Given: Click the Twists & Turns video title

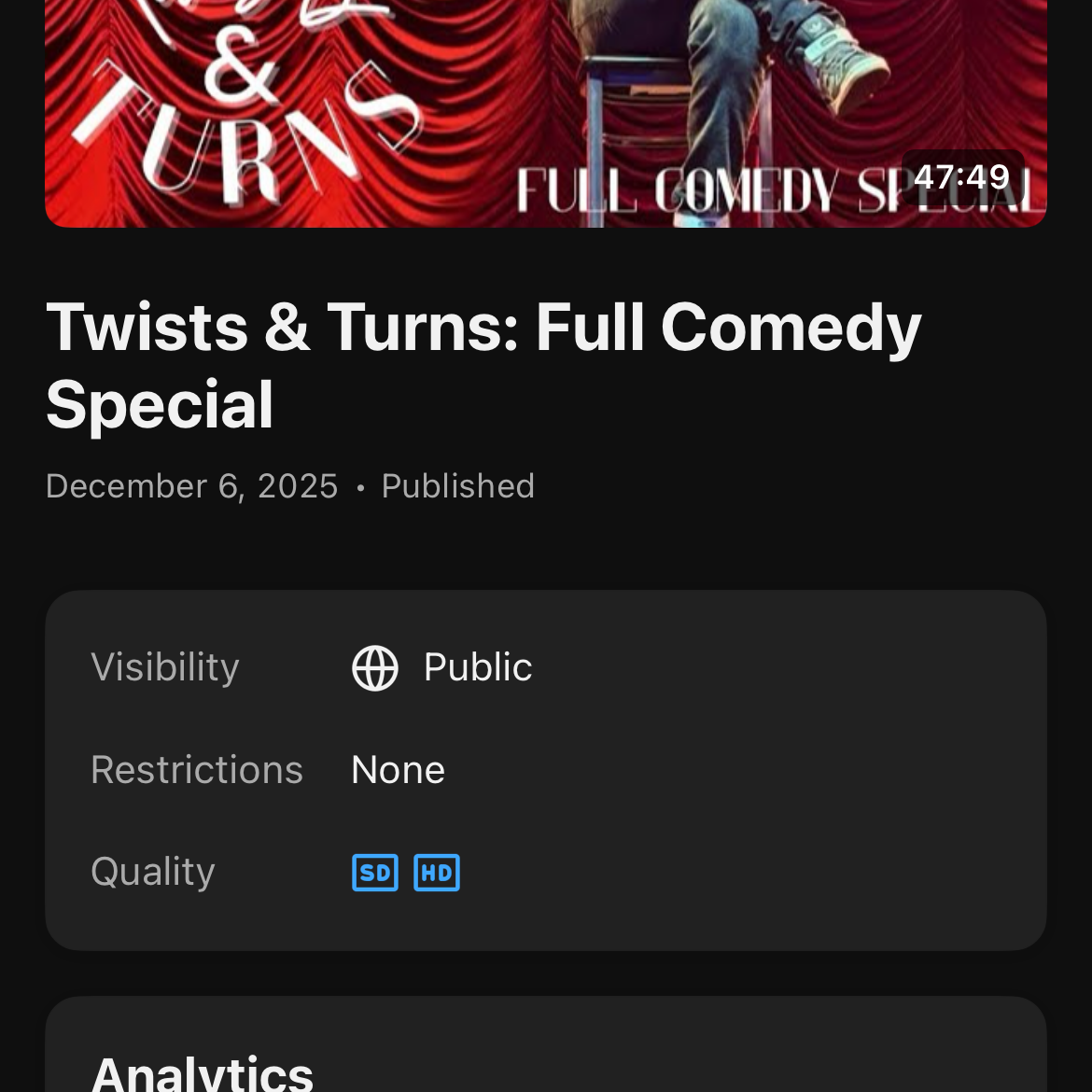Looking at the screenshot, I should (483, 366).
